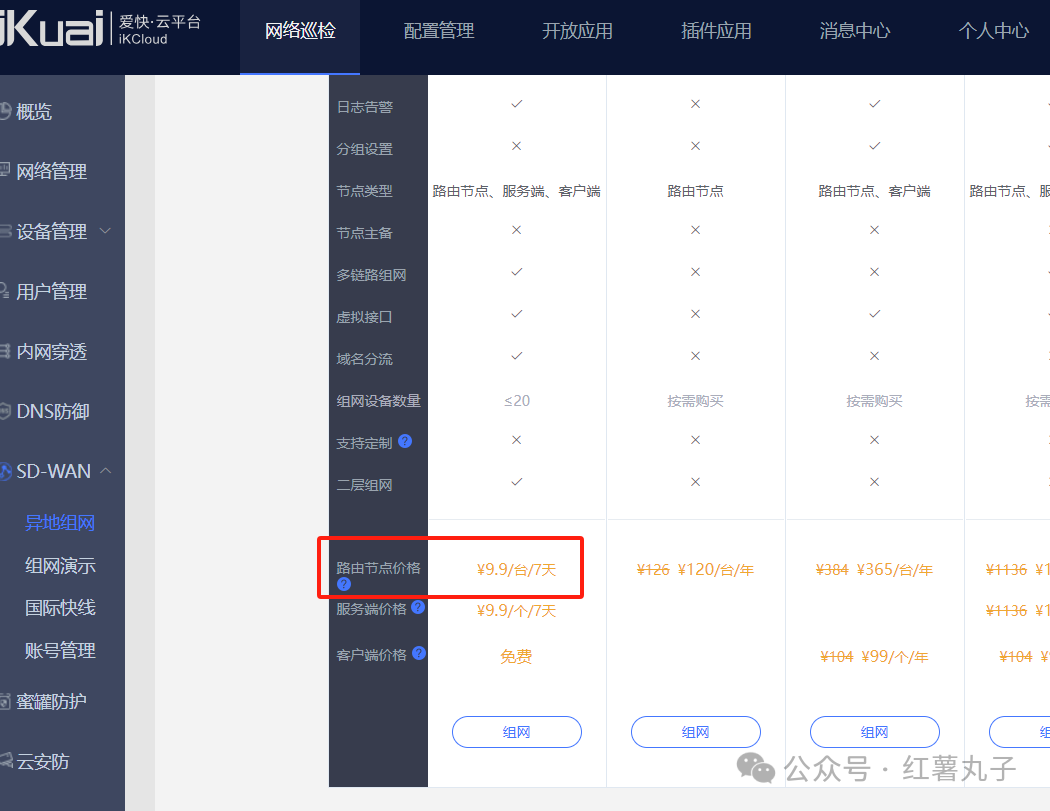This screenshot has width=1050, height=811.
Task: Expand the 设备管理 chevron
Action: tap(105, 231)
